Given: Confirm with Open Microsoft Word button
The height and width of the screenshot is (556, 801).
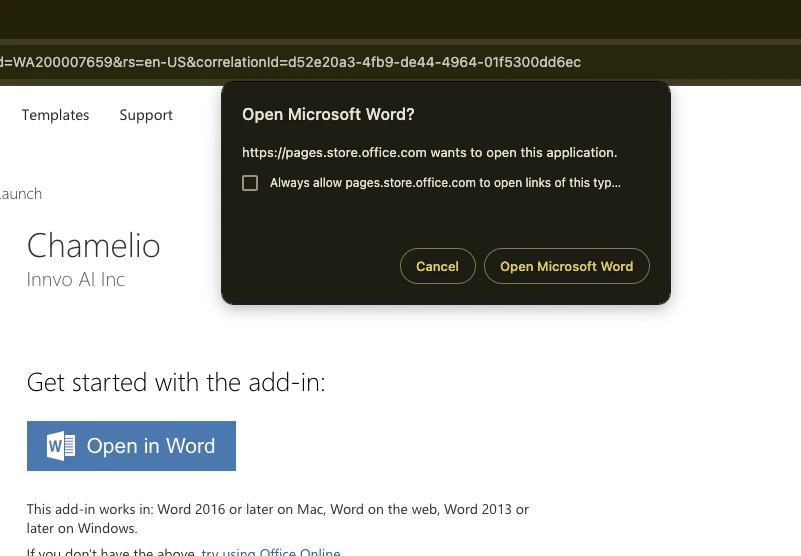Looking at the screenshot, I should click(567, 266).
